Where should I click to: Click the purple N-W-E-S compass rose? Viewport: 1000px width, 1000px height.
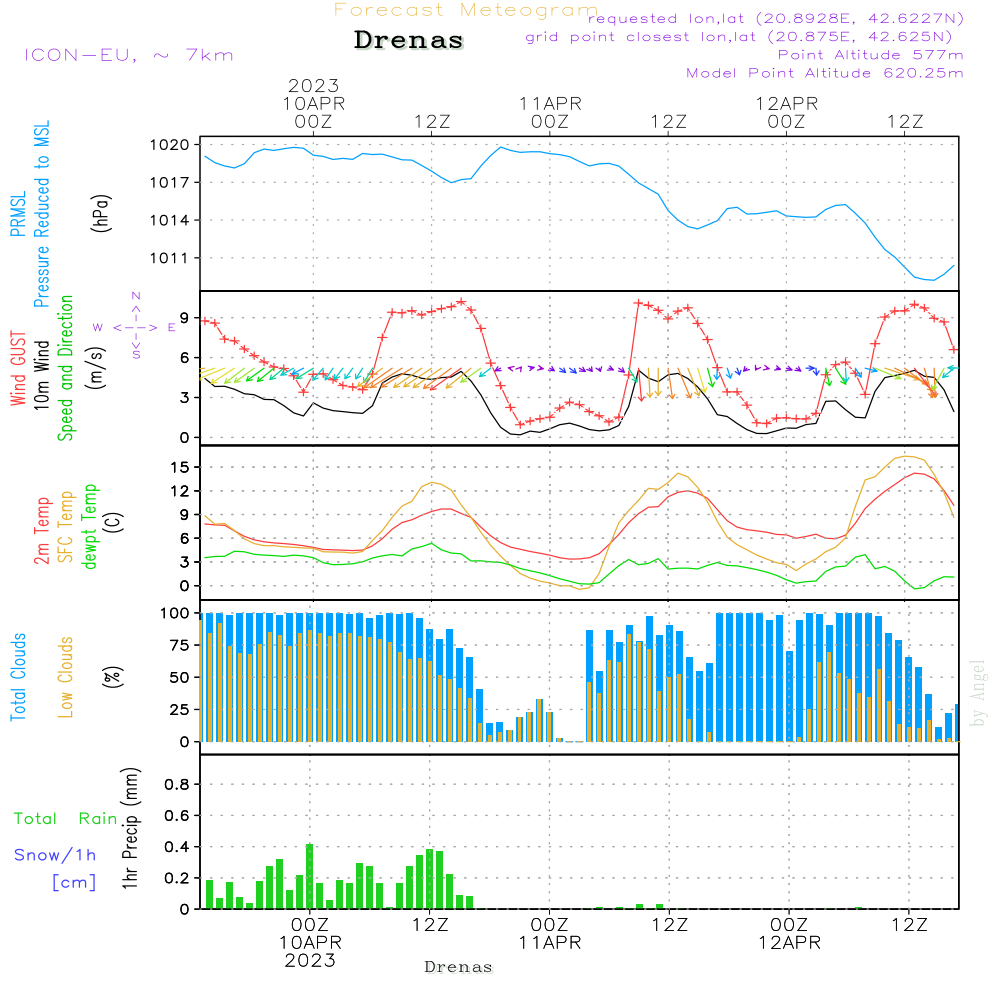click(136, 326)
